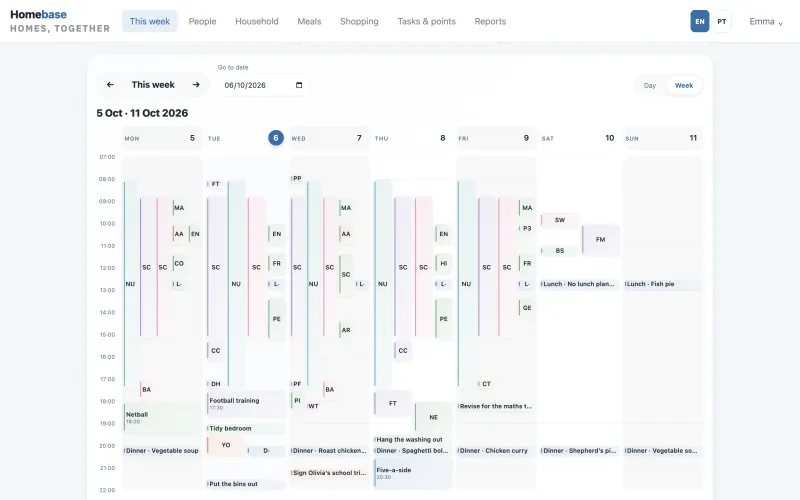Viewport: 800px width, 500px height.
Task: Open Wednesday's Sign Olivia's school trip task
Action: tap(329, 473)
